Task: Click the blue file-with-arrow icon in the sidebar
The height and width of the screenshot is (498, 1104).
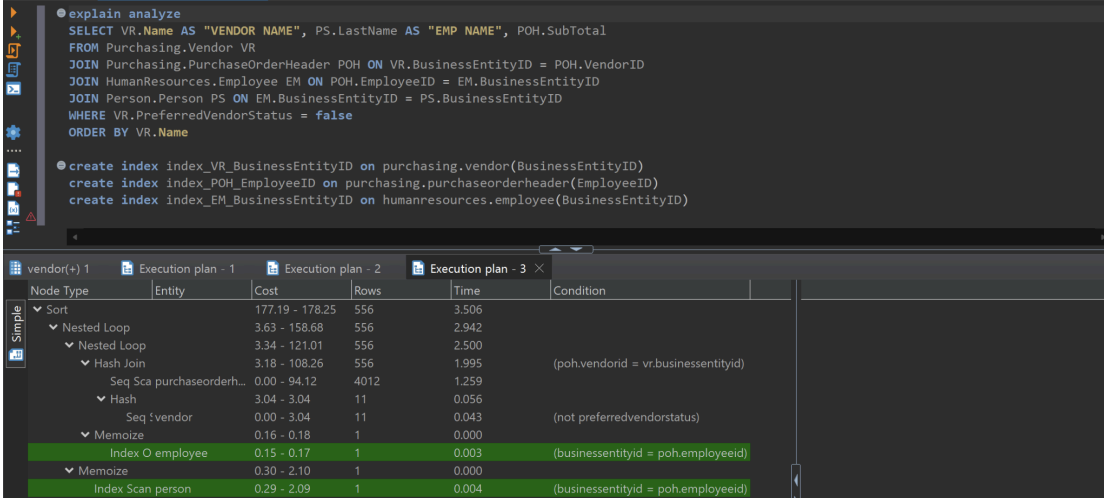Action: pyautogui.click(x=13, y=171)
